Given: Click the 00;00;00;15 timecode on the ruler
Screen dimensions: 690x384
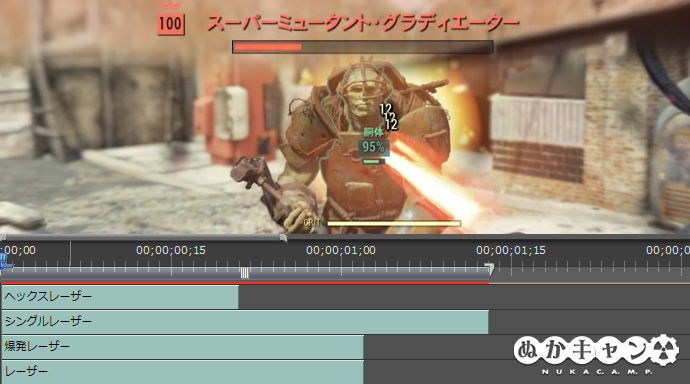Looking at the screenshot, I should coord(171,250).
